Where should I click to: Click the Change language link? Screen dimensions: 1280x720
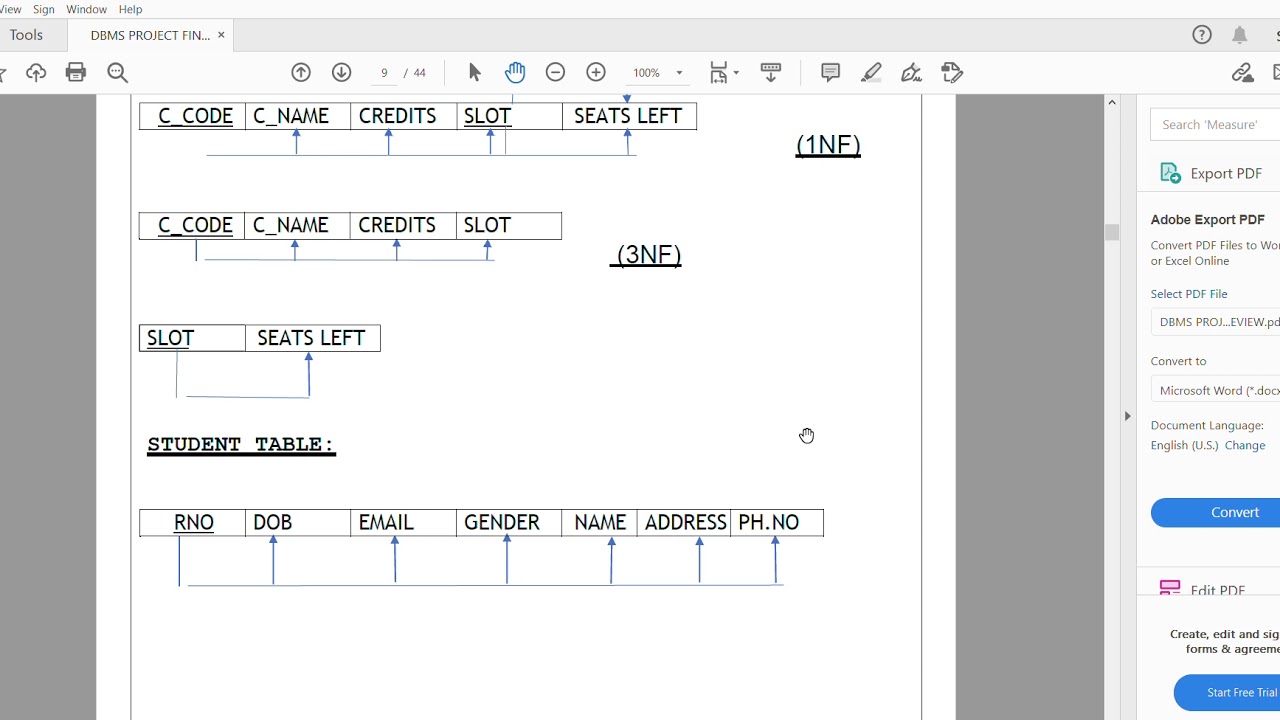click(x=1245, y=445)
